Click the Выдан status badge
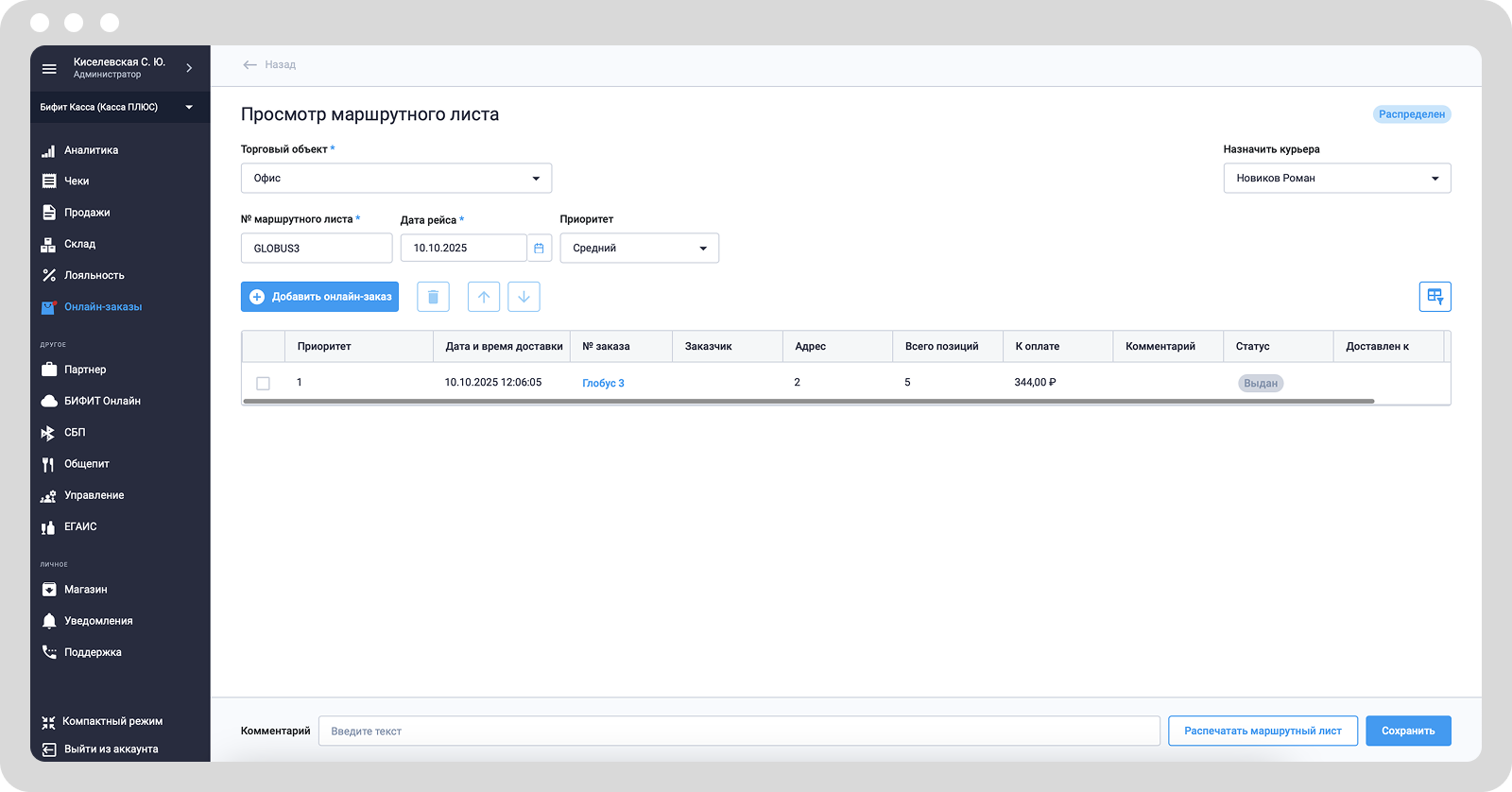The height and width of the screenshot is (792, 1512). pyautogui.click(x=1261, y=384)
